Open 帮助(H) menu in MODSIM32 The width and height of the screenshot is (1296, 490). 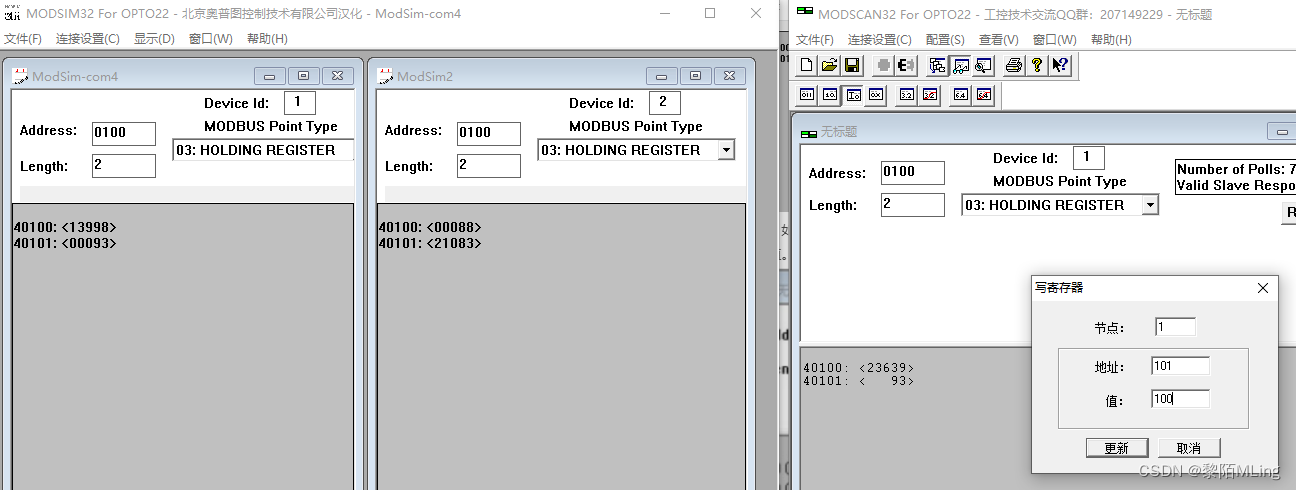(x=267, y=39)
